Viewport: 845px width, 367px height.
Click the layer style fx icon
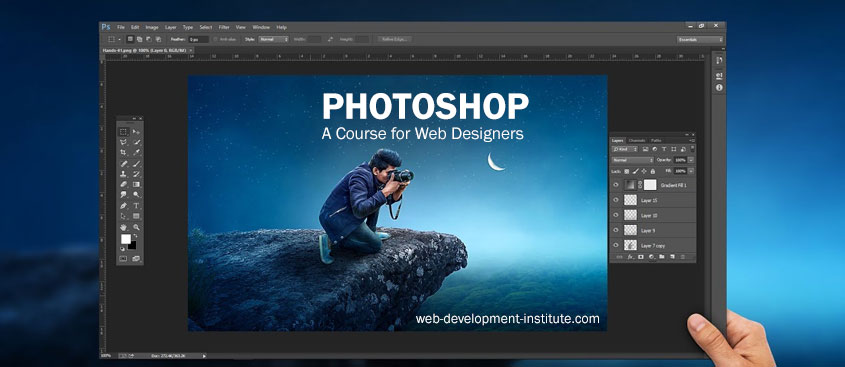[630, 257]
